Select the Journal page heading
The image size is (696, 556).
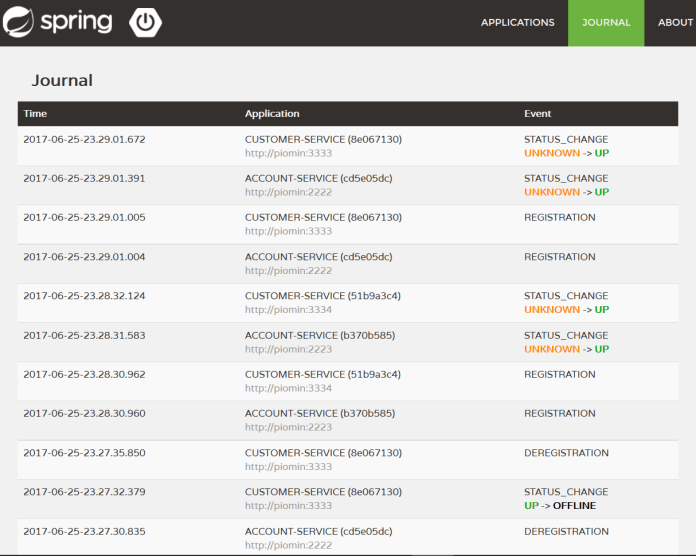click(x=62, y=80)
